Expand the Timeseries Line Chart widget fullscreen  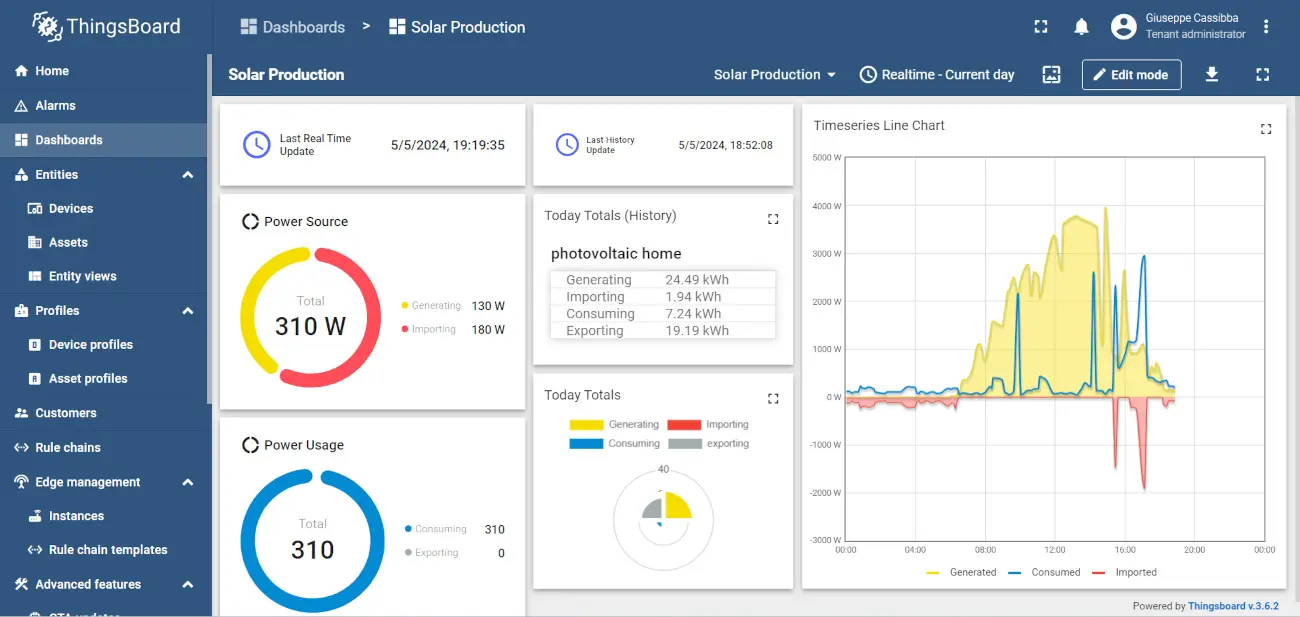1266,129
